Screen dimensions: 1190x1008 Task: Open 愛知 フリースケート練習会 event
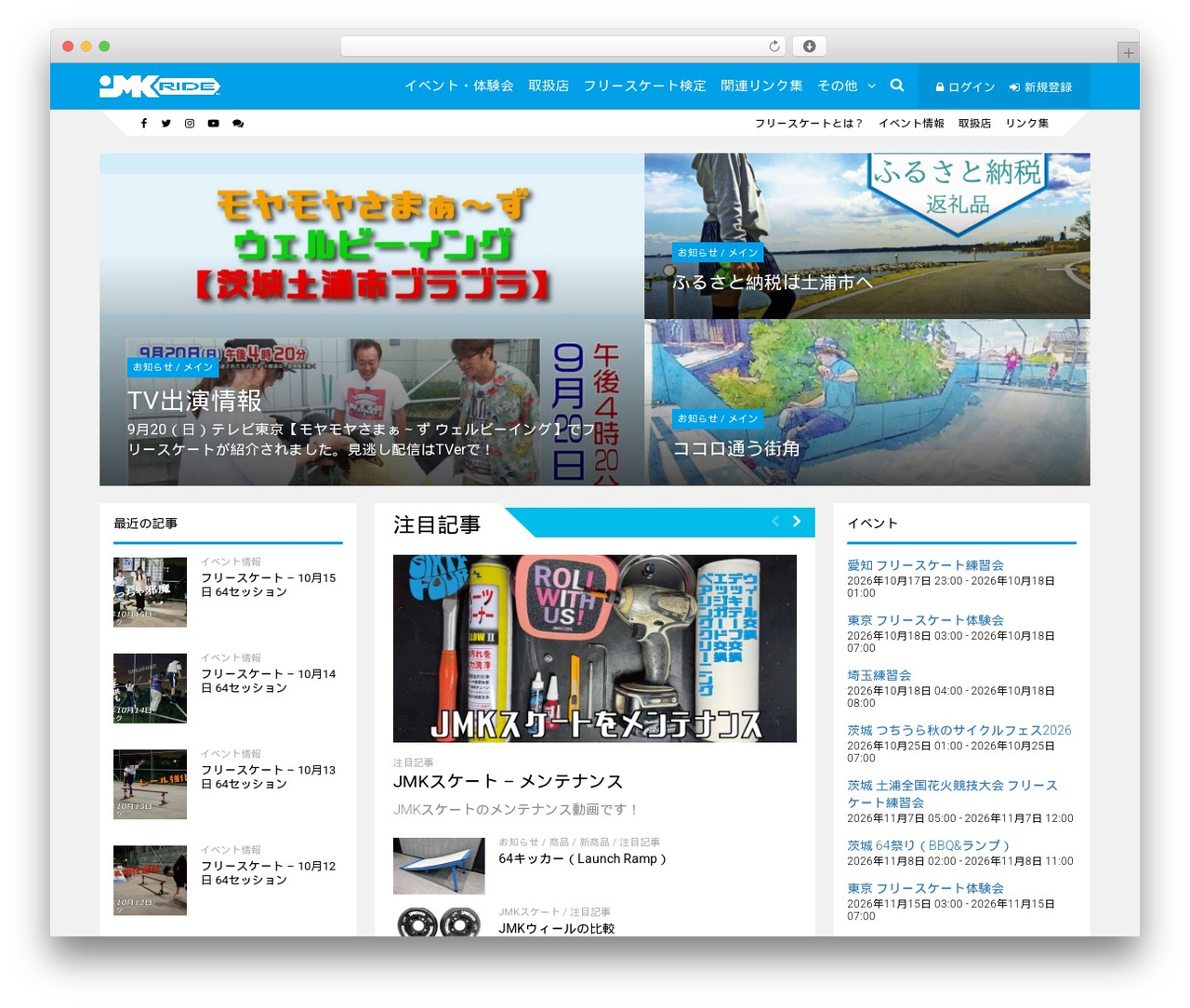tap(925, 564)
